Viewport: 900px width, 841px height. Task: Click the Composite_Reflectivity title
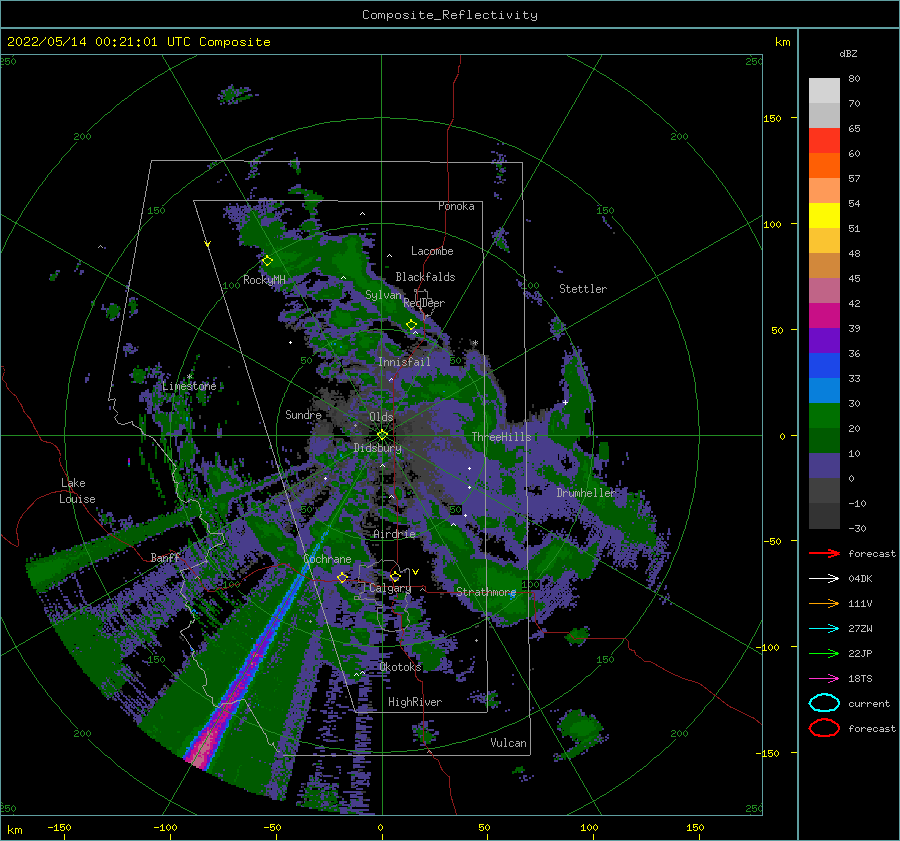pyautogui.click(x=449, y=15)
